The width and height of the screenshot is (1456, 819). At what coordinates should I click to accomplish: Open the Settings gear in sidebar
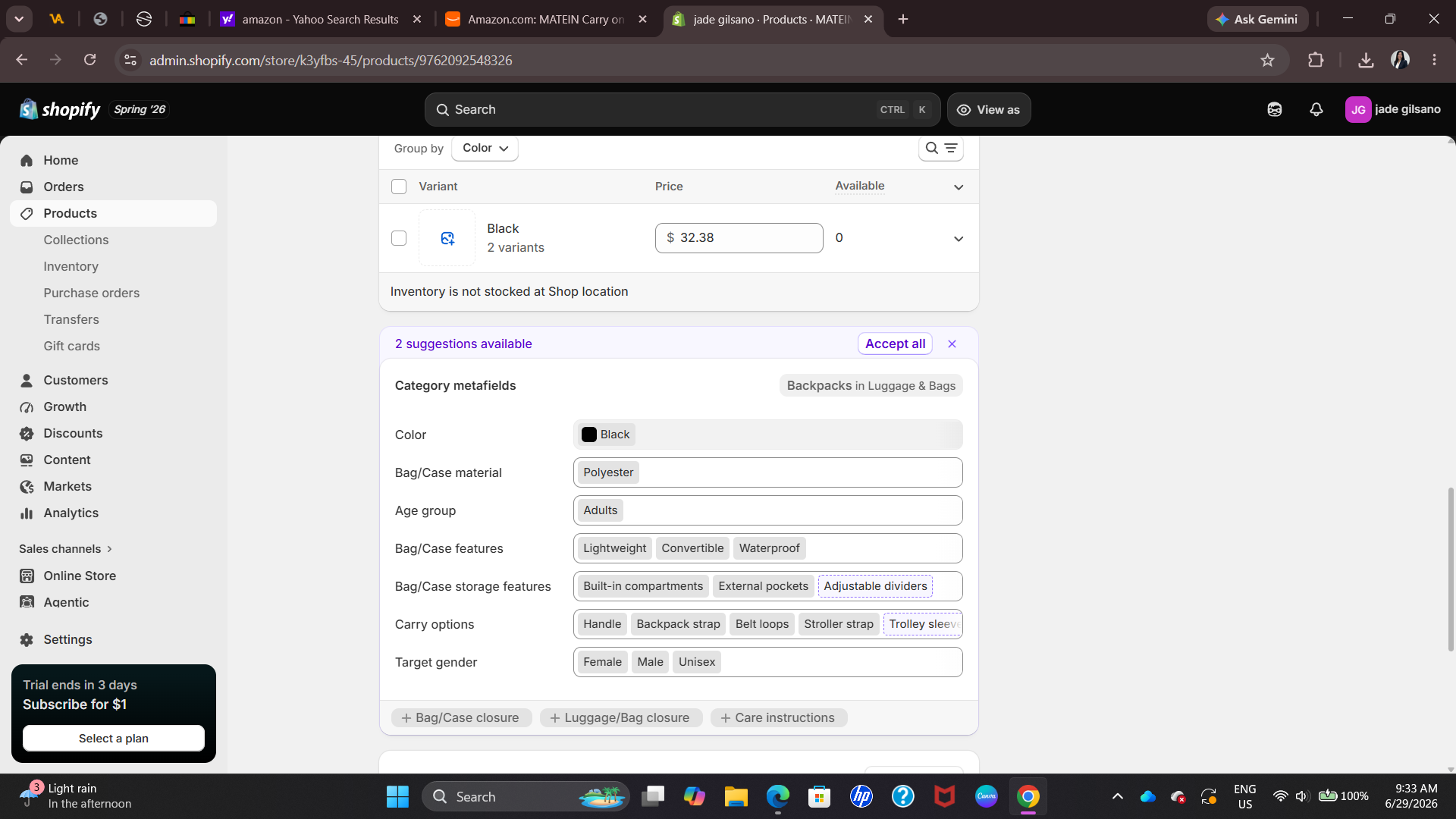[27, 639]
